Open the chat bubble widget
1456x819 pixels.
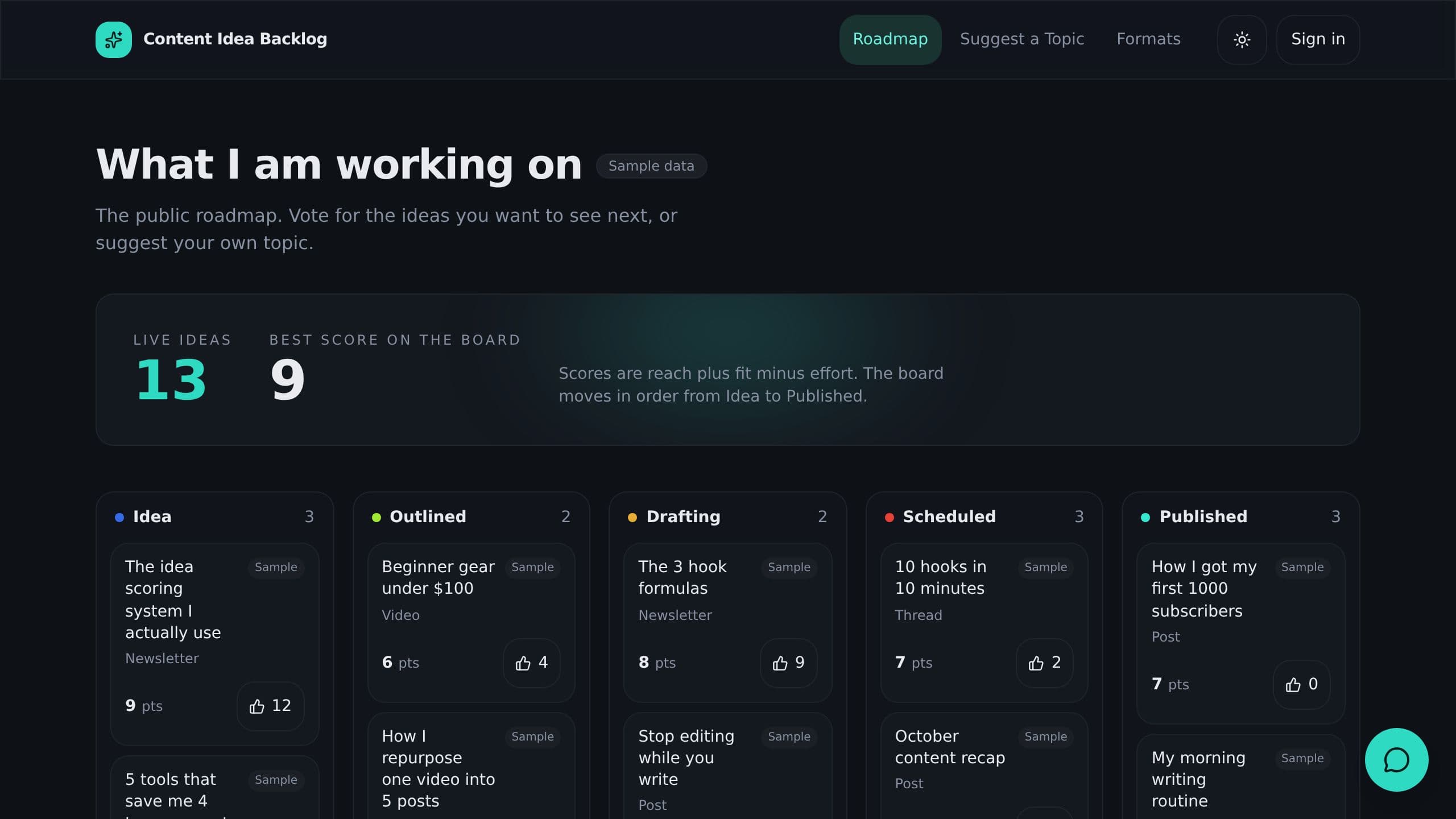[1396, 759]
